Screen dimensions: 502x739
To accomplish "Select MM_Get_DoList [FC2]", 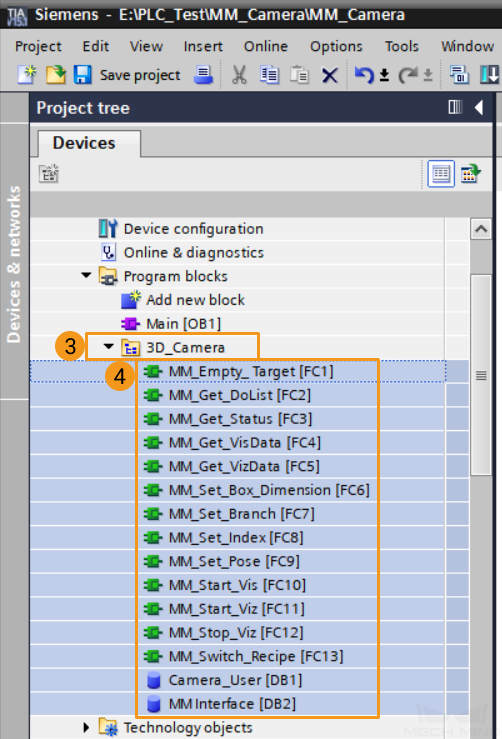I will (x=239, y=395).
